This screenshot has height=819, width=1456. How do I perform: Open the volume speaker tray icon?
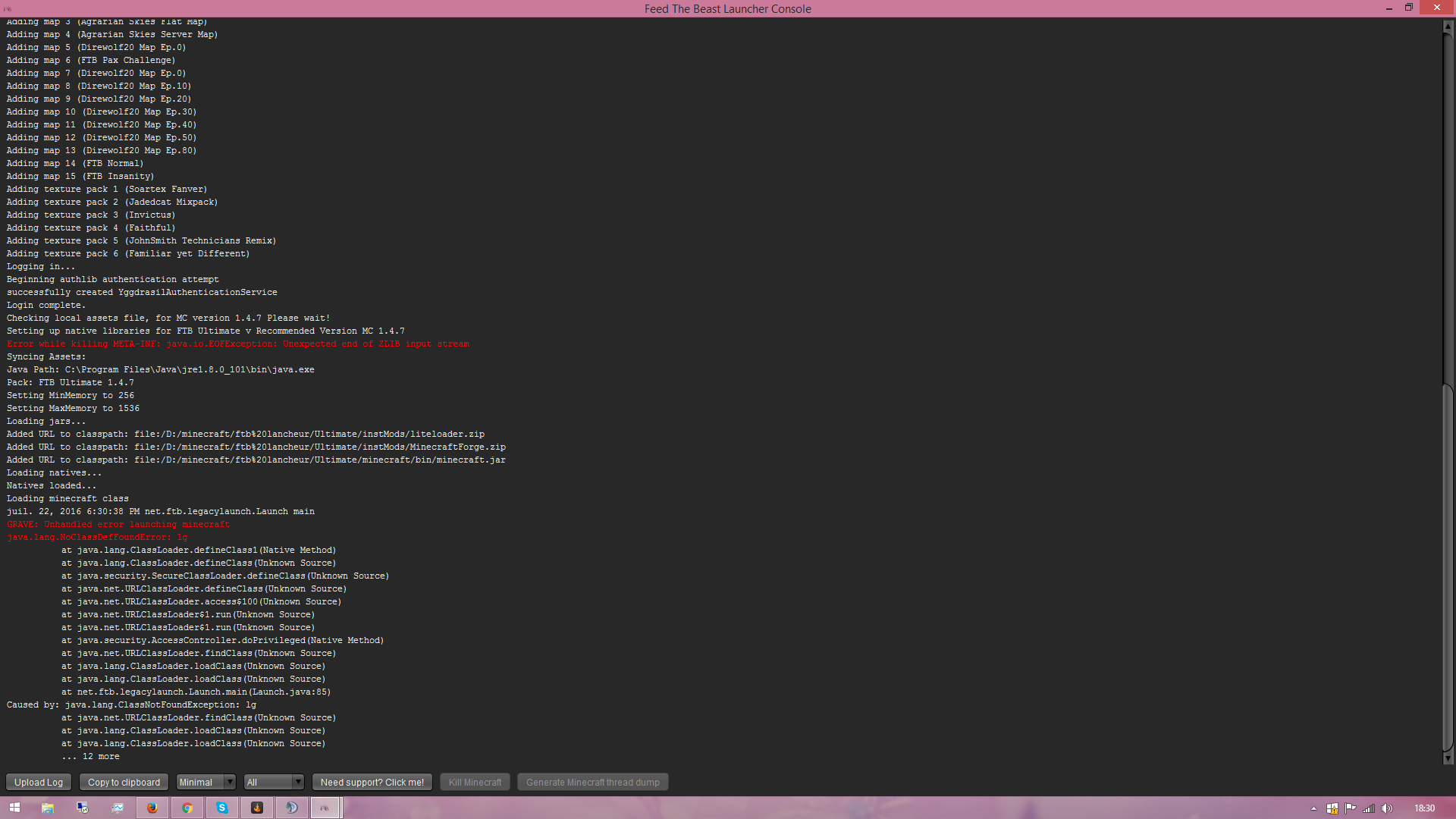(1387, 808)
